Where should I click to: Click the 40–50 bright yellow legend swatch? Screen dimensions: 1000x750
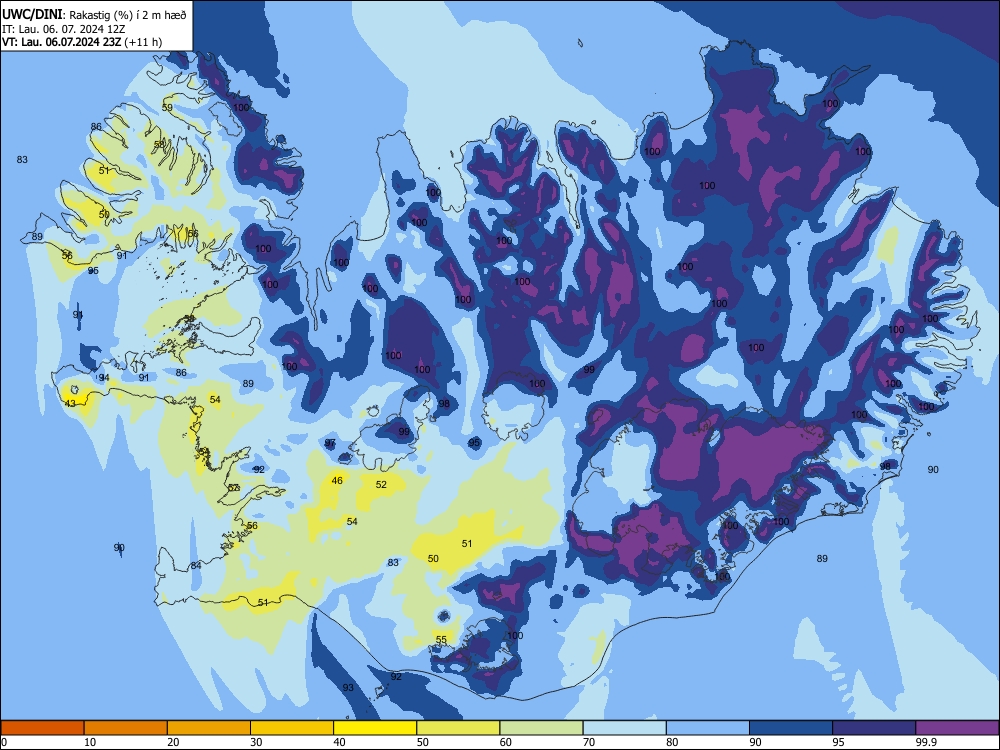point(375,728)
